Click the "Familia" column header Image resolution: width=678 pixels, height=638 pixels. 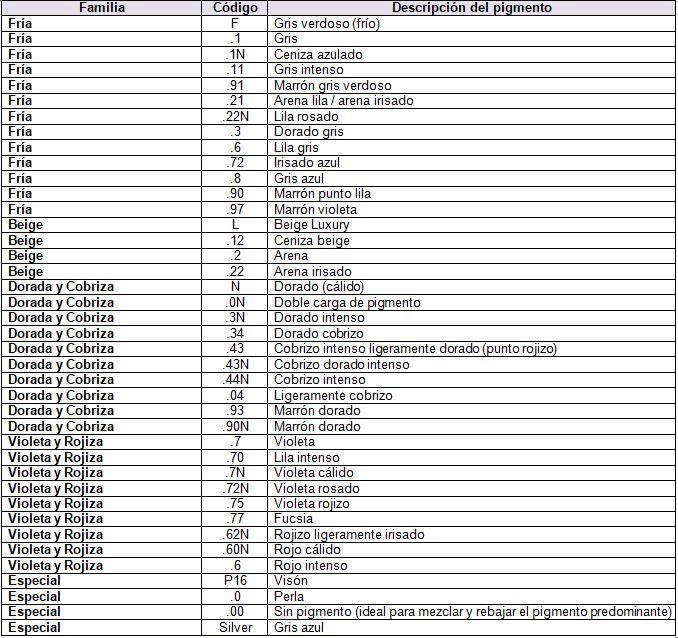point(101,7)
